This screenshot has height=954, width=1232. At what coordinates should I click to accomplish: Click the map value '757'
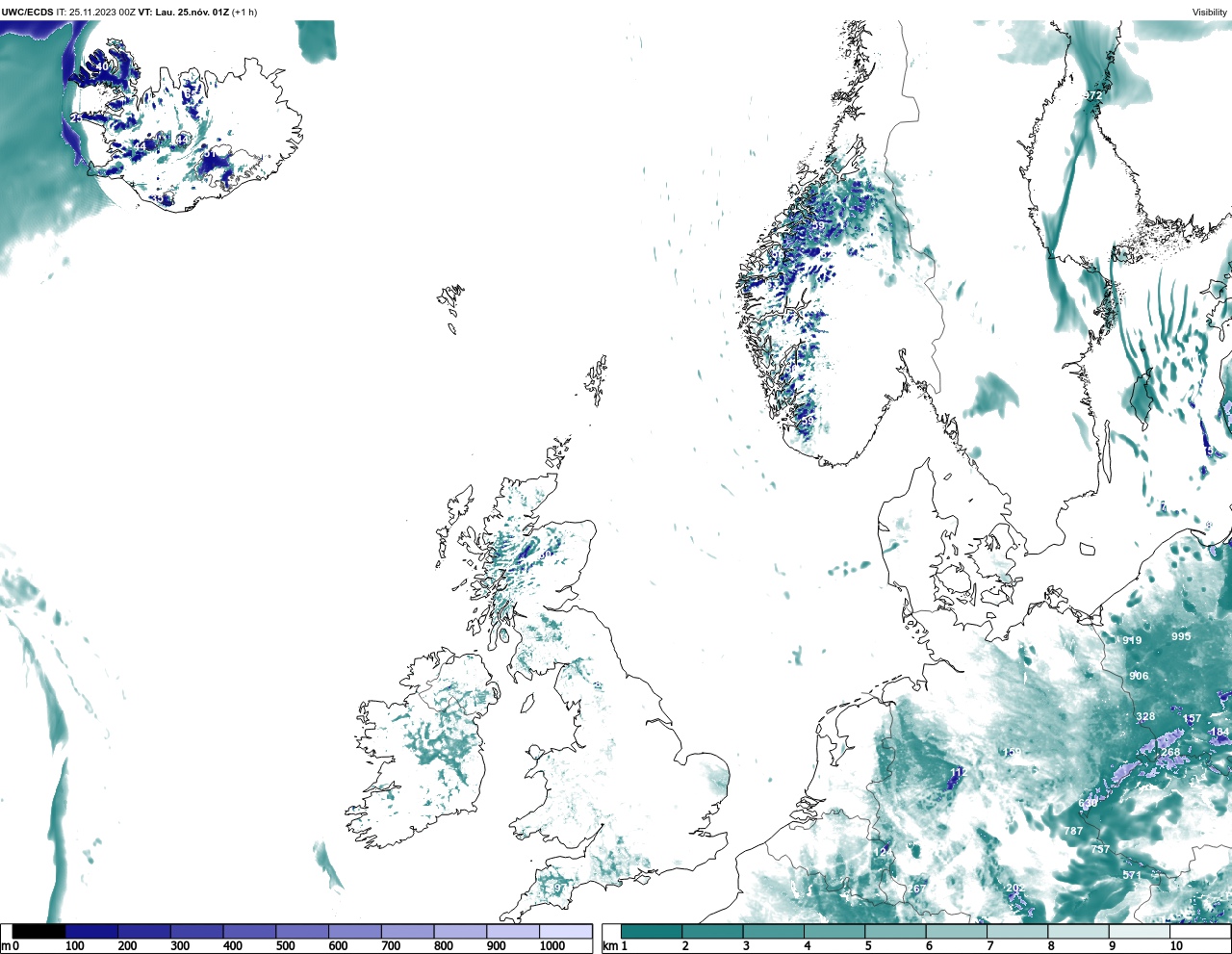click(x=1100, y=850)
